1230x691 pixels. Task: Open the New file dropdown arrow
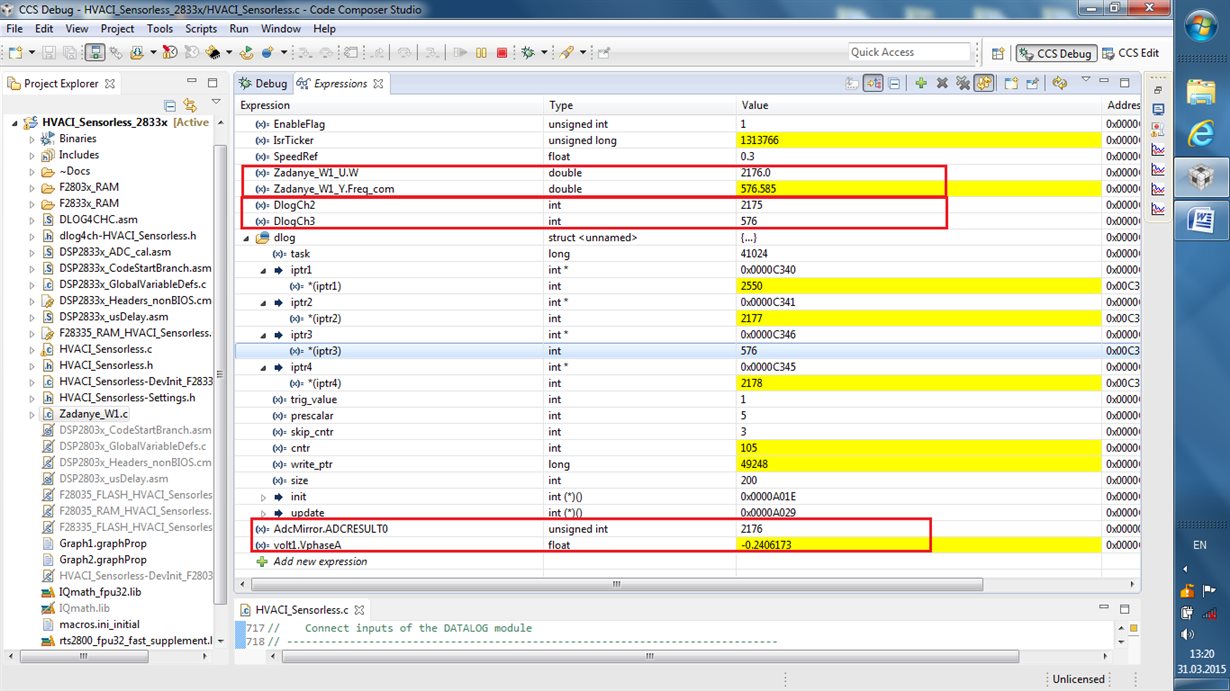coord(32,52)
